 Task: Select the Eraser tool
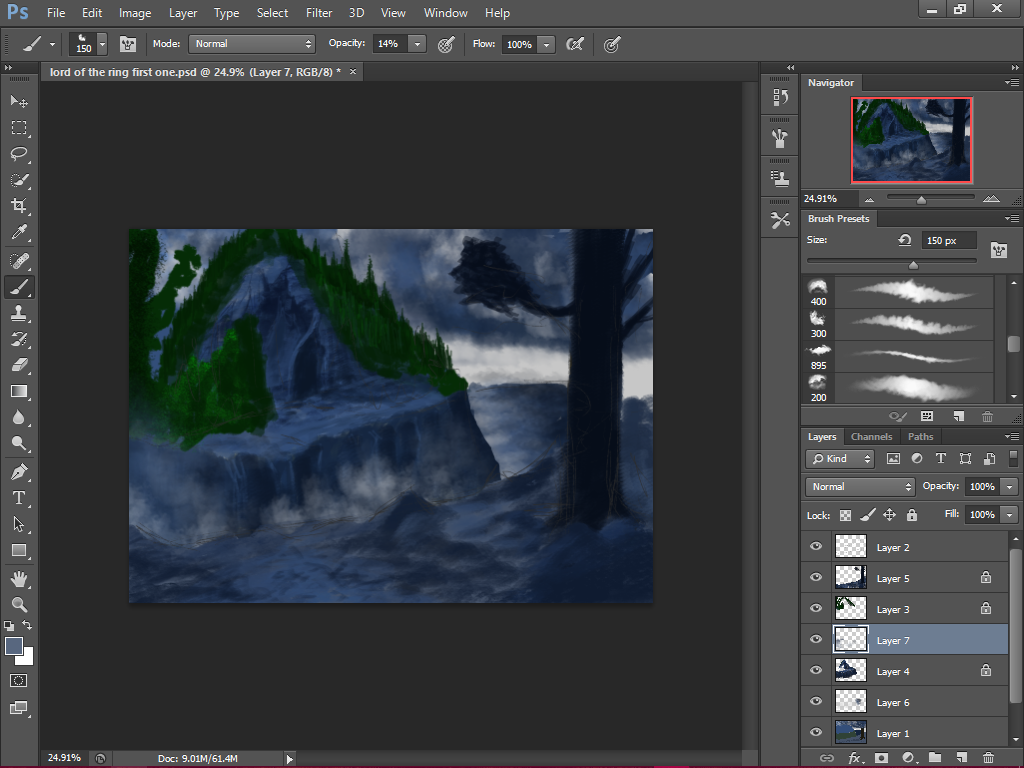19,365
